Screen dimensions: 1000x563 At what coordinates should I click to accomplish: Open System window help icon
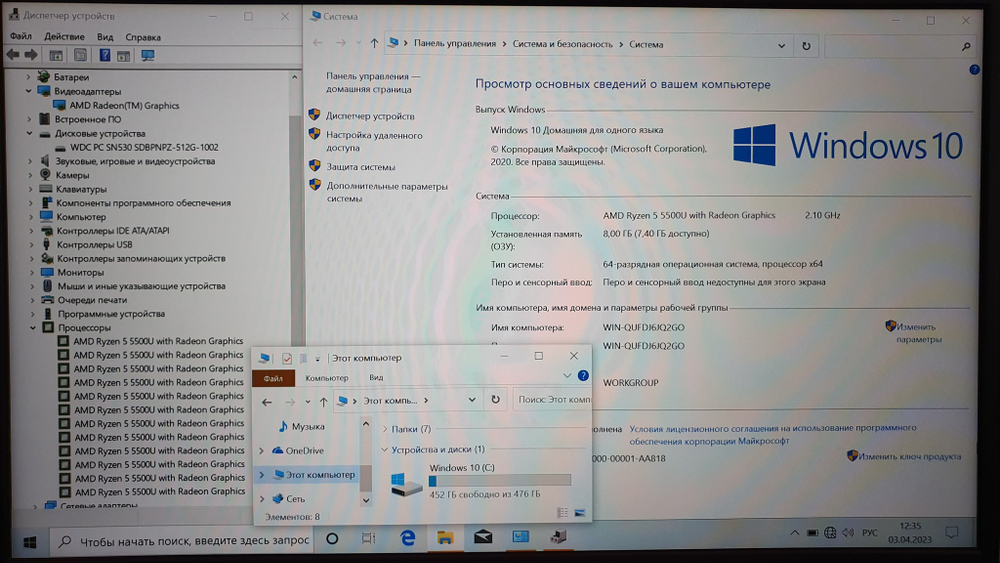[974, 69]
